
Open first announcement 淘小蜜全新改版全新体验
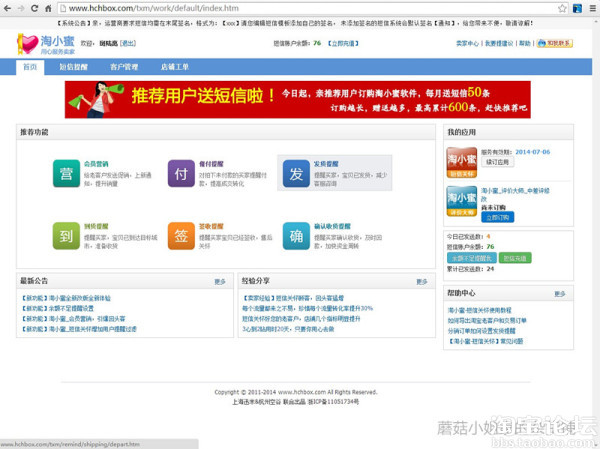coord(66,298)
